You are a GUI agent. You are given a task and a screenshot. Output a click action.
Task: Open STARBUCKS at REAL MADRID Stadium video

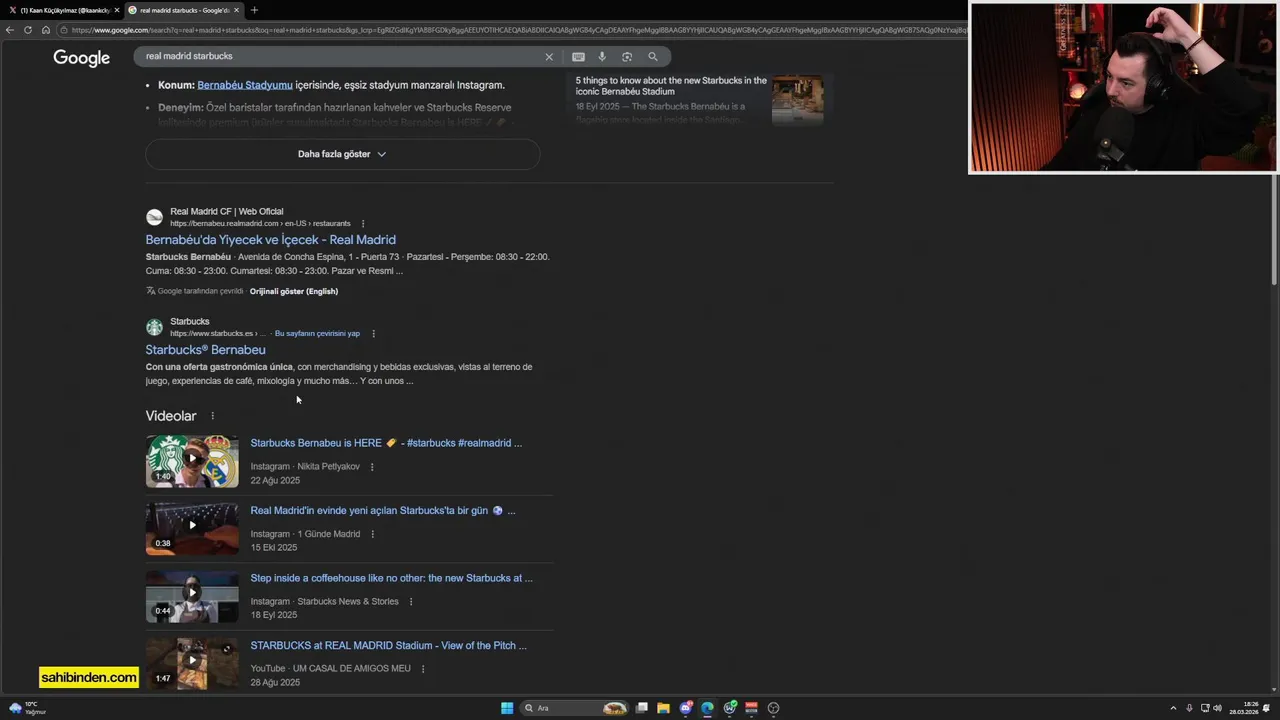[x=388, y=646]
